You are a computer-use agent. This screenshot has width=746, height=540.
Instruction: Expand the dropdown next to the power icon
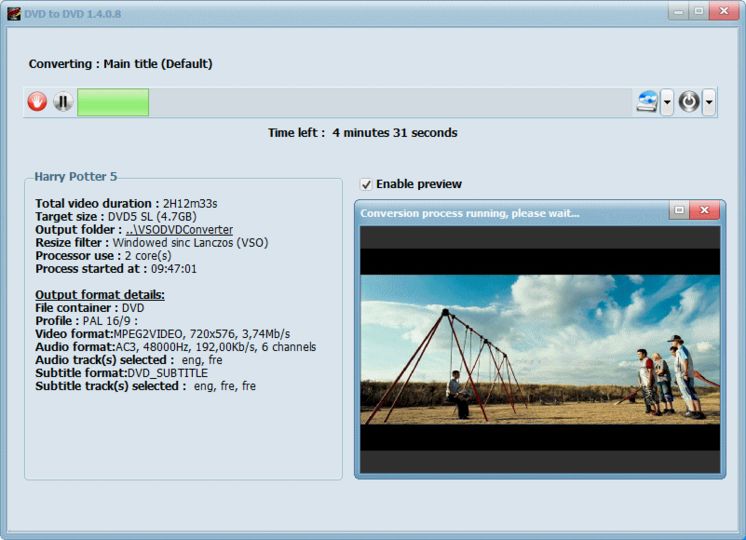709,102
